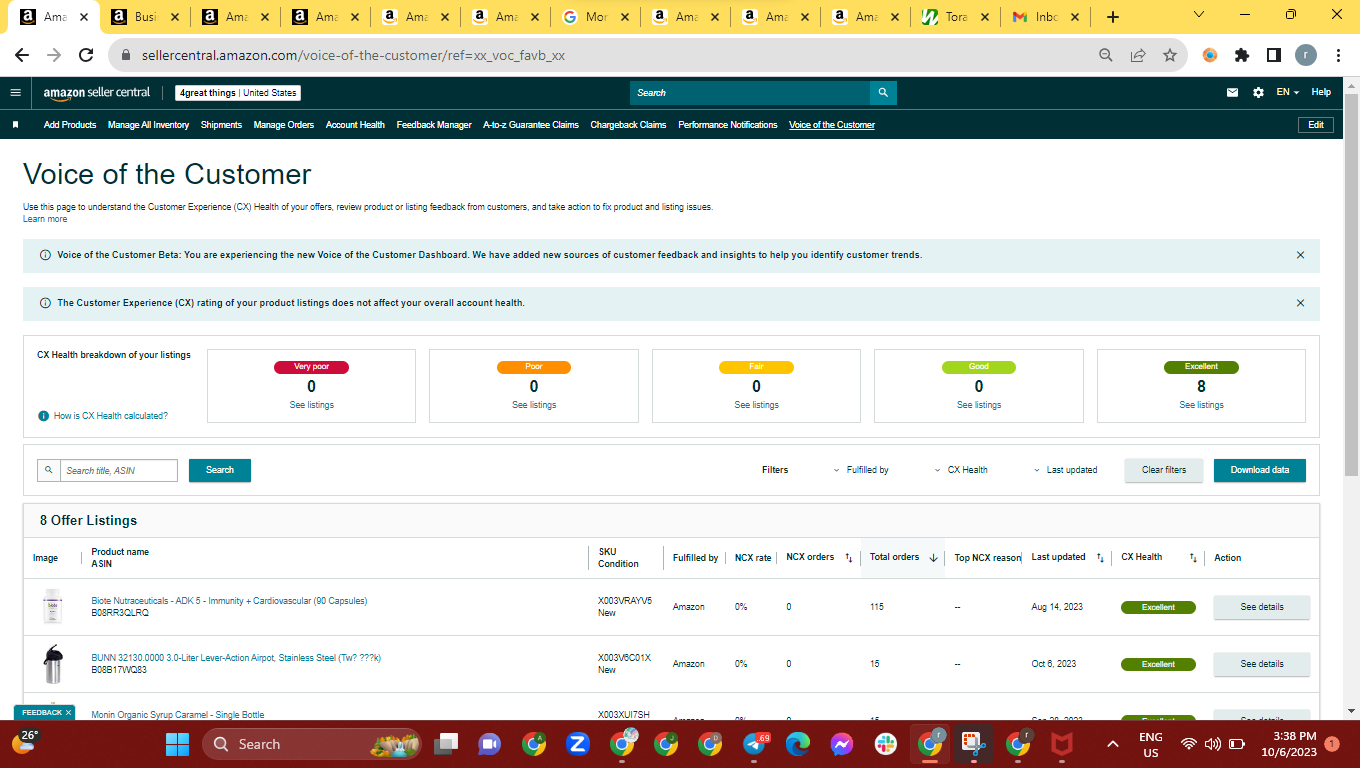The image size is (1360, 768).
Task: Open the Chrome zoom magnifier icon in address bar
Action: (1106, 55)
